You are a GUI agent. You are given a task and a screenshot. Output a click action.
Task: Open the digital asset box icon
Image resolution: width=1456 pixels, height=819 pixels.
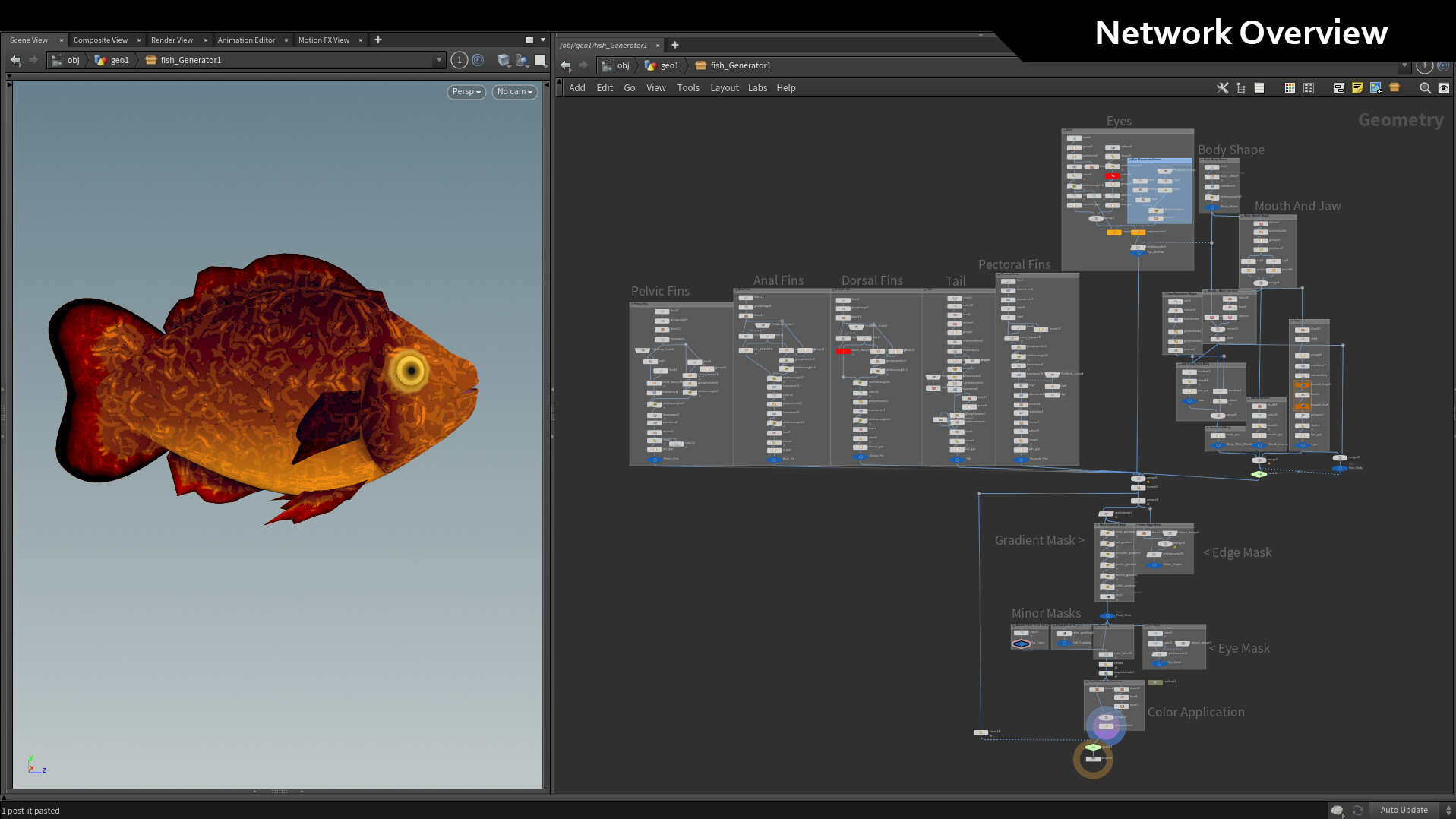coord(1394,88)
